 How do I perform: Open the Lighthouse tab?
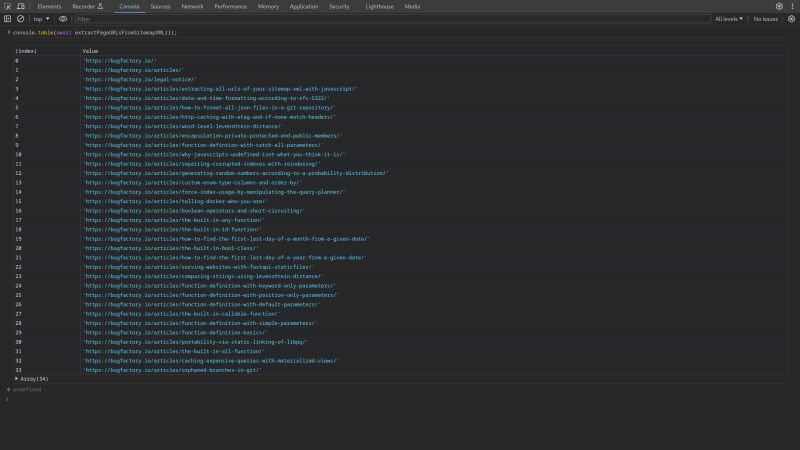tap(379, 7)
